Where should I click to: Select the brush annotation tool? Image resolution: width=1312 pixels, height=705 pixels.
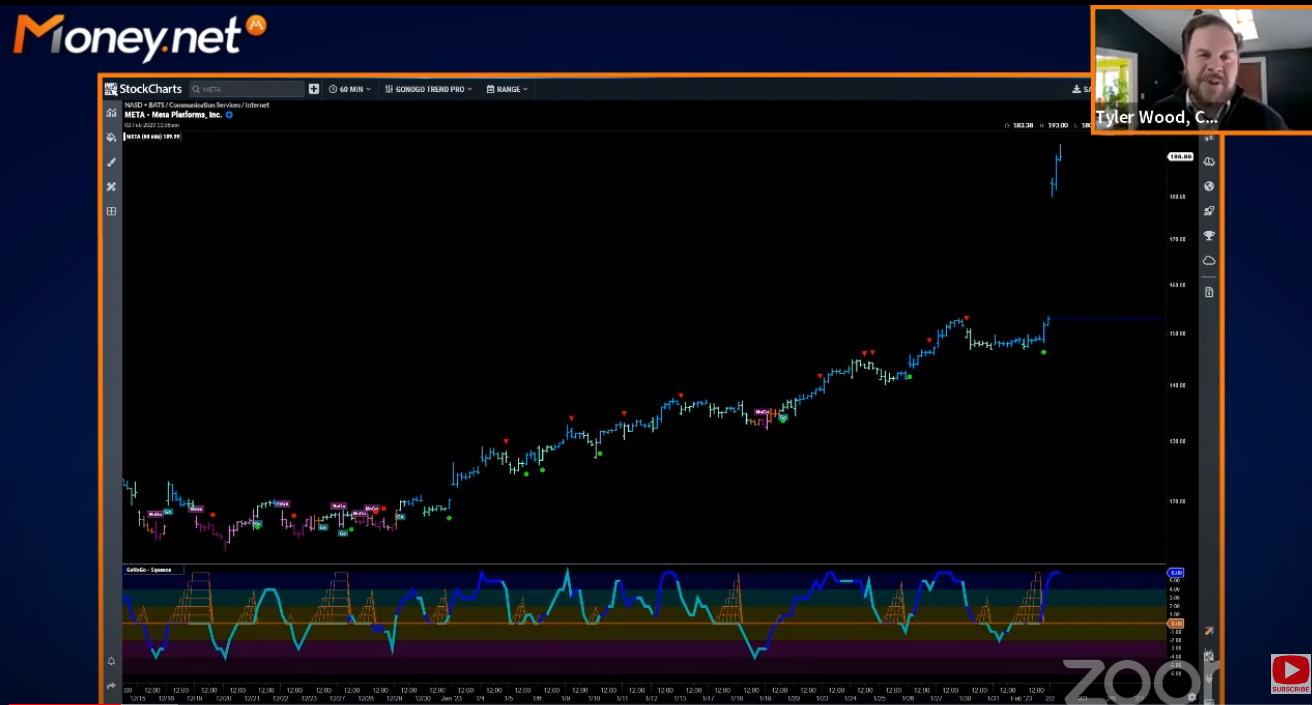tap(111, 162)
